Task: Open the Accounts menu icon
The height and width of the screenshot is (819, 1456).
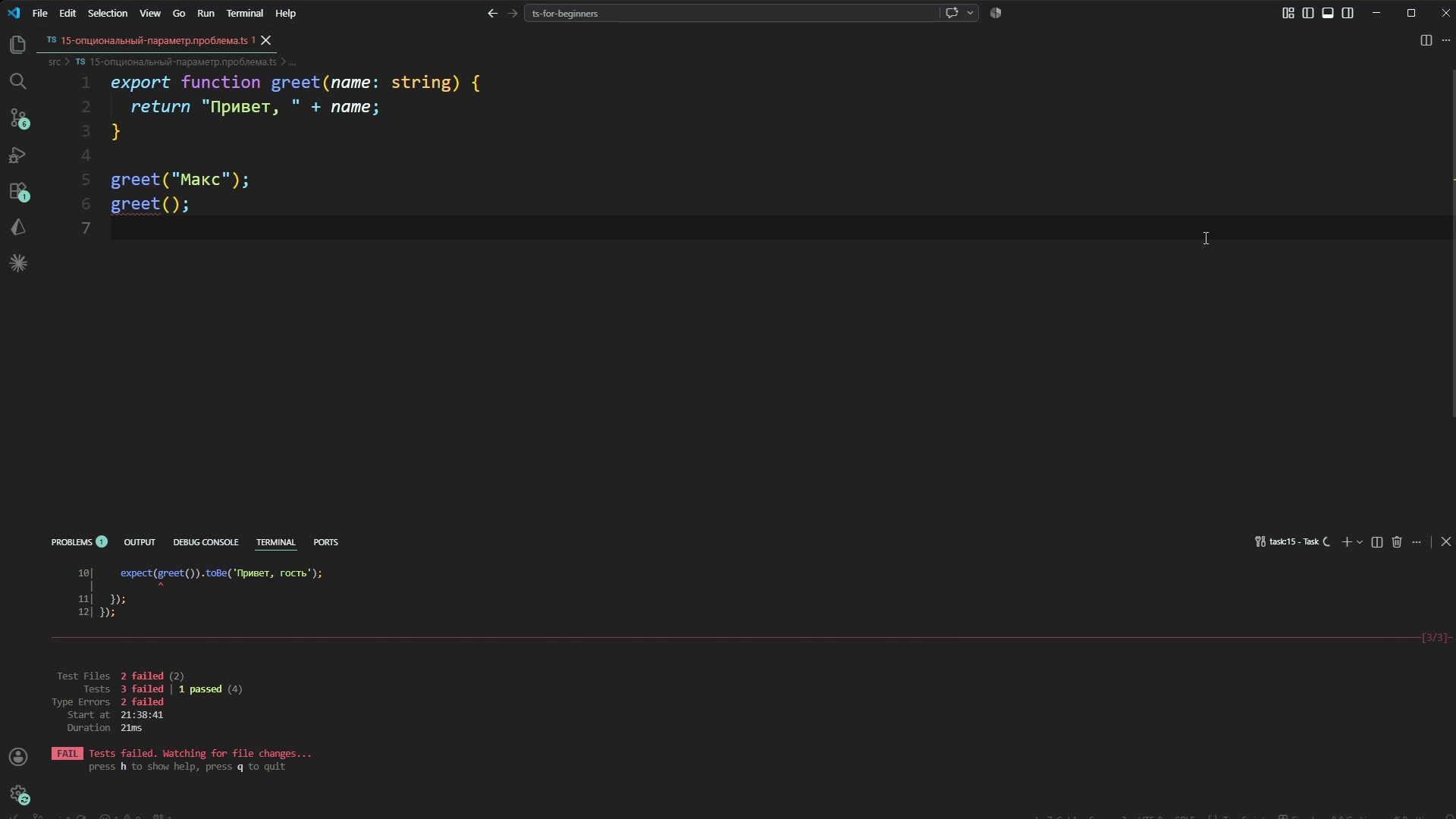Action: pos(18,757)
